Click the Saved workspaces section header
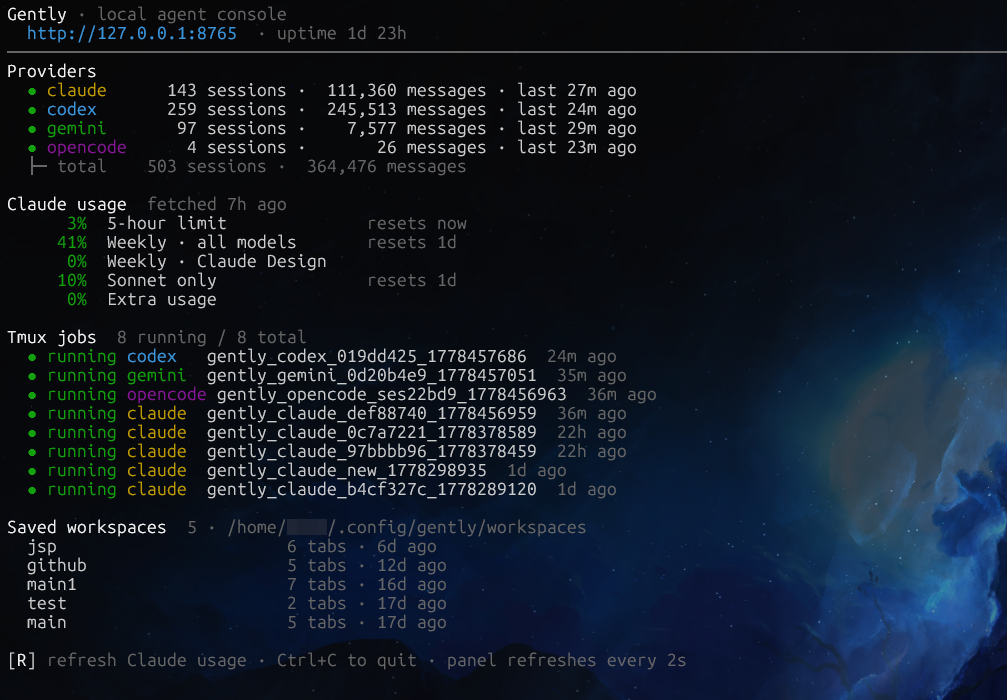Viewport: 1007px width, 700px height. pyautogui.click(x=87, y=527)
